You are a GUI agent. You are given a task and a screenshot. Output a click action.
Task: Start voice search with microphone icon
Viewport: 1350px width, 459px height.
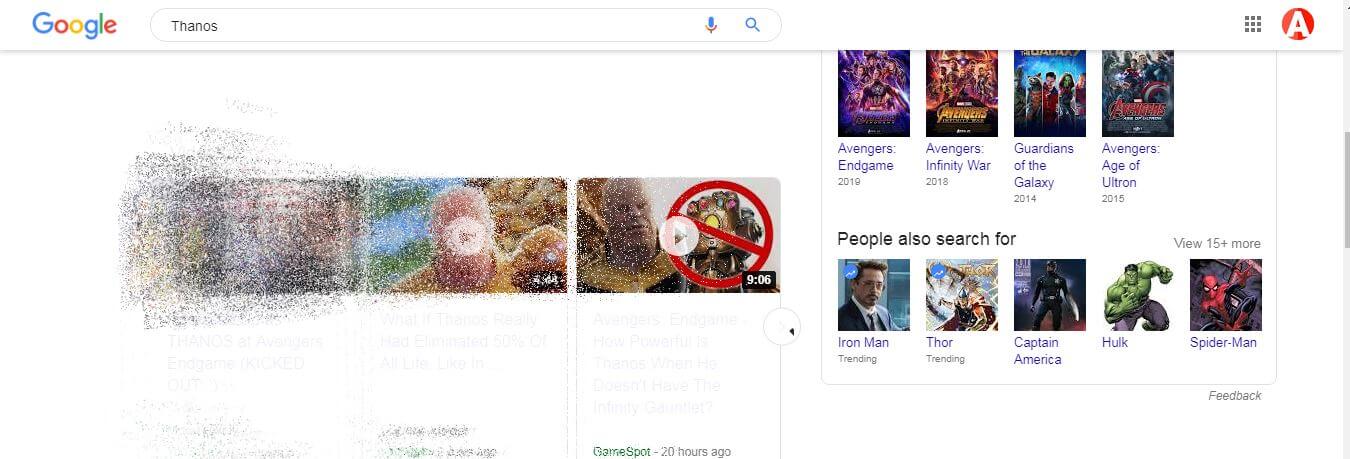coord(711,25)
